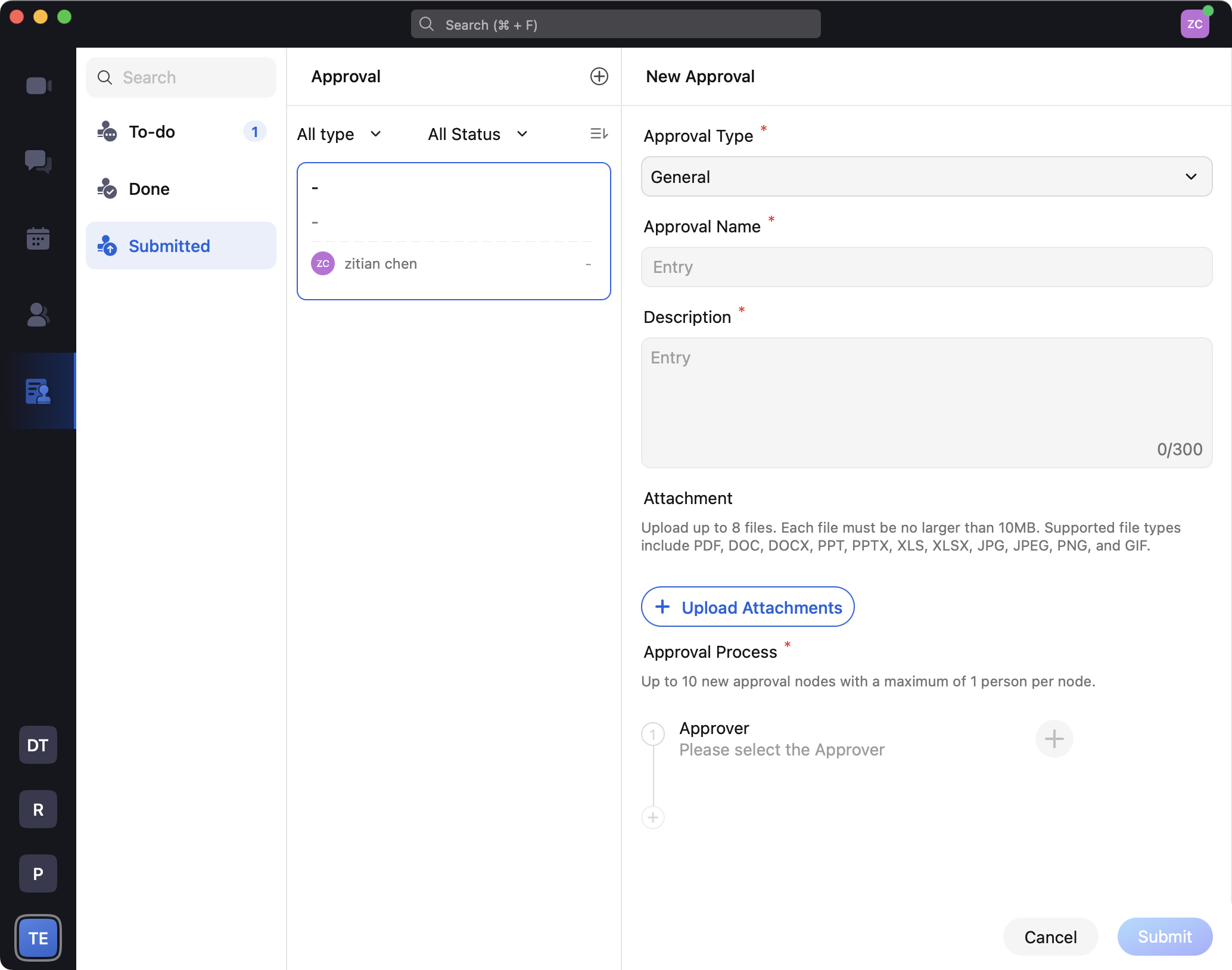Open the contacts sidebar icon
Screen dimensions: 1232x970
(38, 315)
